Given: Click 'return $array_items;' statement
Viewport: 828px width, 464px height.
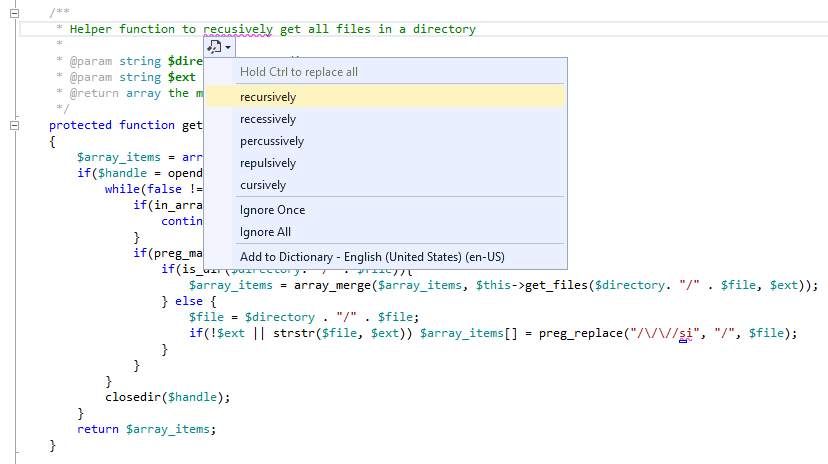Looking at the screenshot, I should coord(146,429).
